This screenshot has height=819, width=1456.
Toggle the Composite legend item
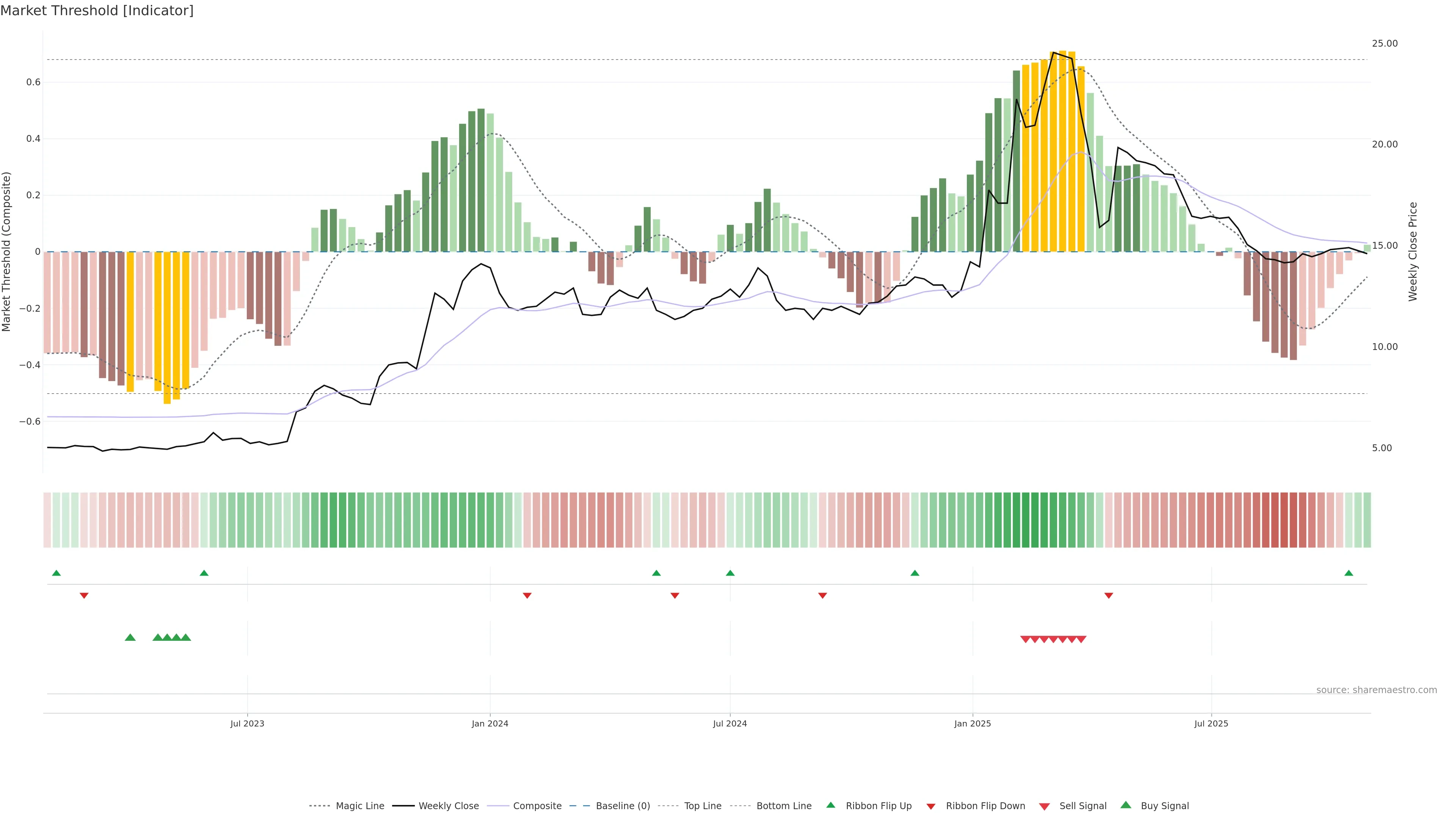click(x=537, y=806)
